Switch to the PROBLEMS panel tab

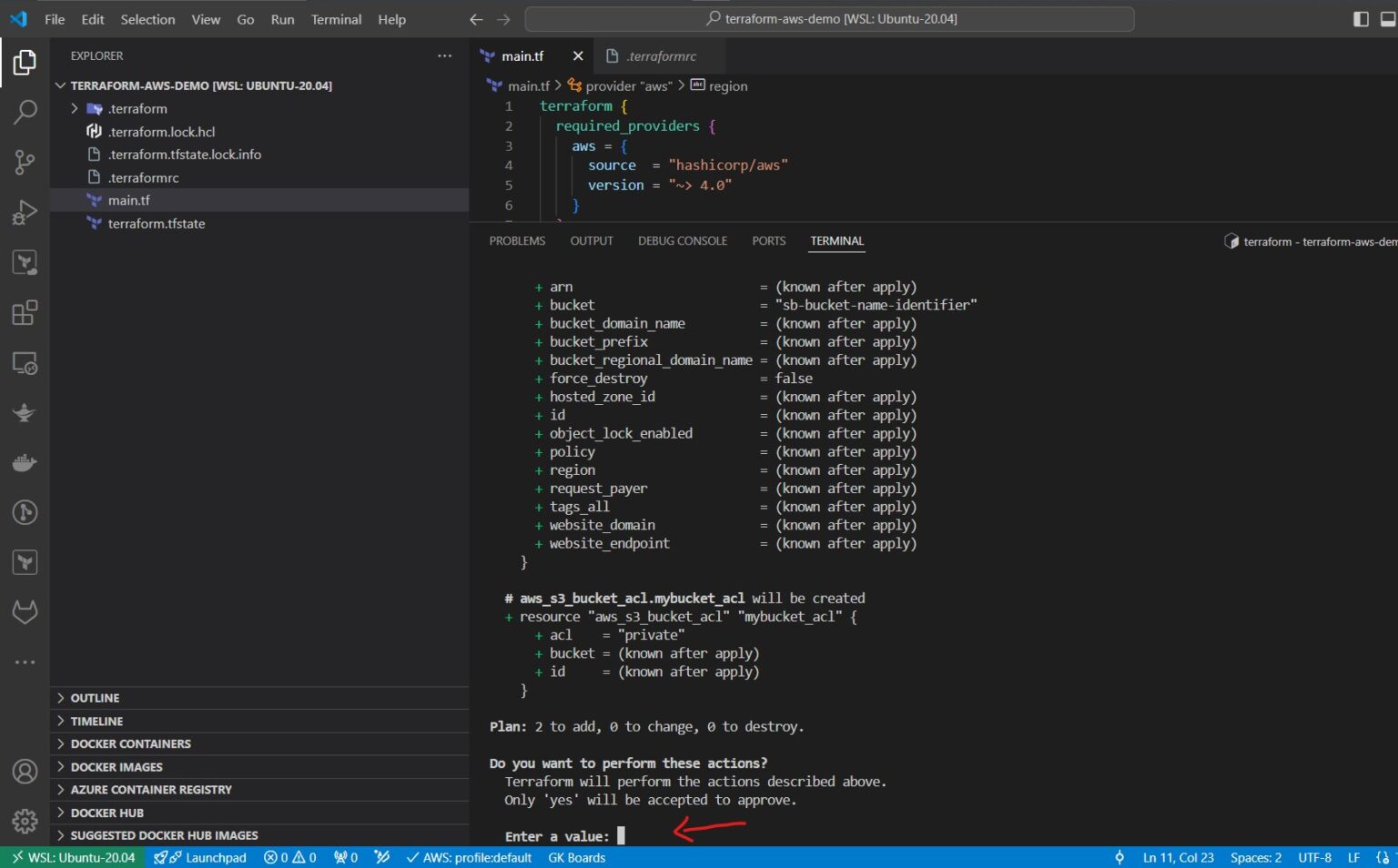tap(517, 241)
